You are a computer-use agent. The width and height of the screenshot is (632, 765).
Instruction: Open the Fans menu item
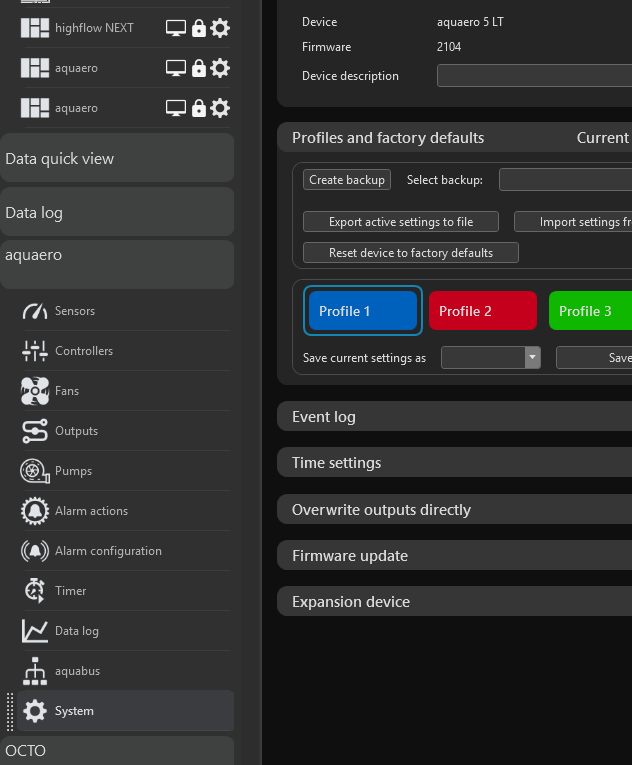coord(125,391)
